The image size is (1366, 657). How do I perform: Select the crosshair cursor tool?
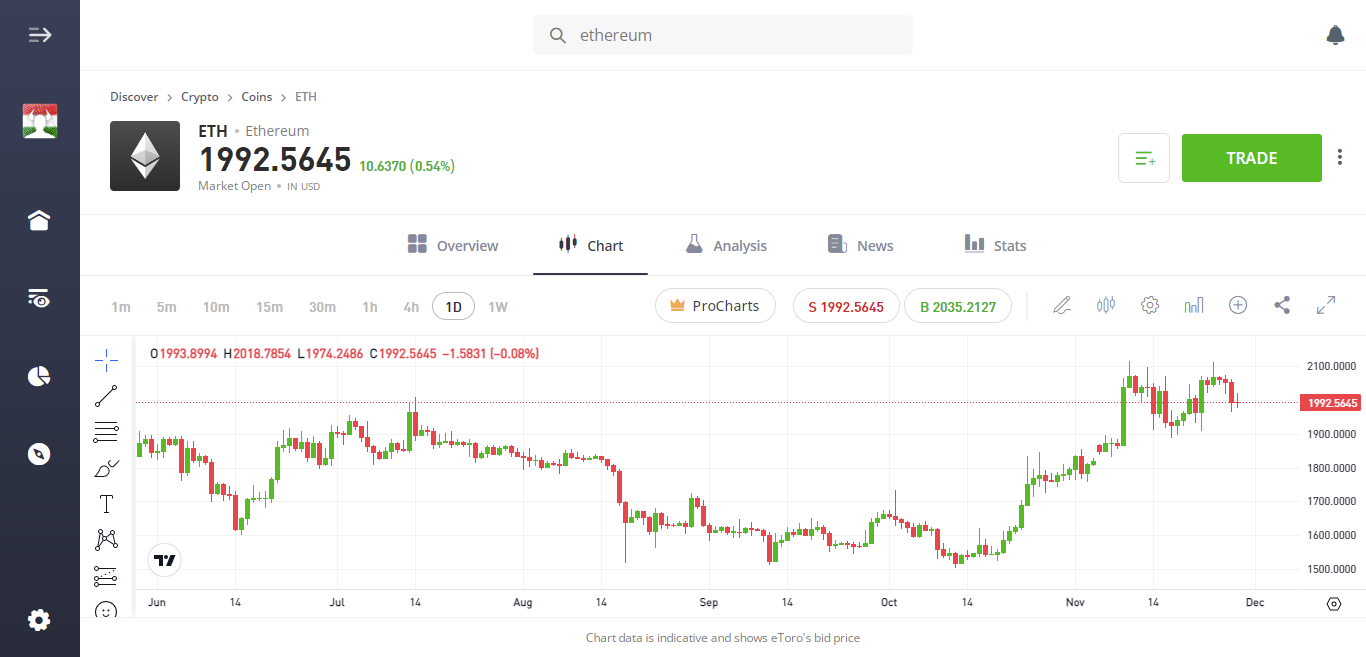(x=106, y=358)
